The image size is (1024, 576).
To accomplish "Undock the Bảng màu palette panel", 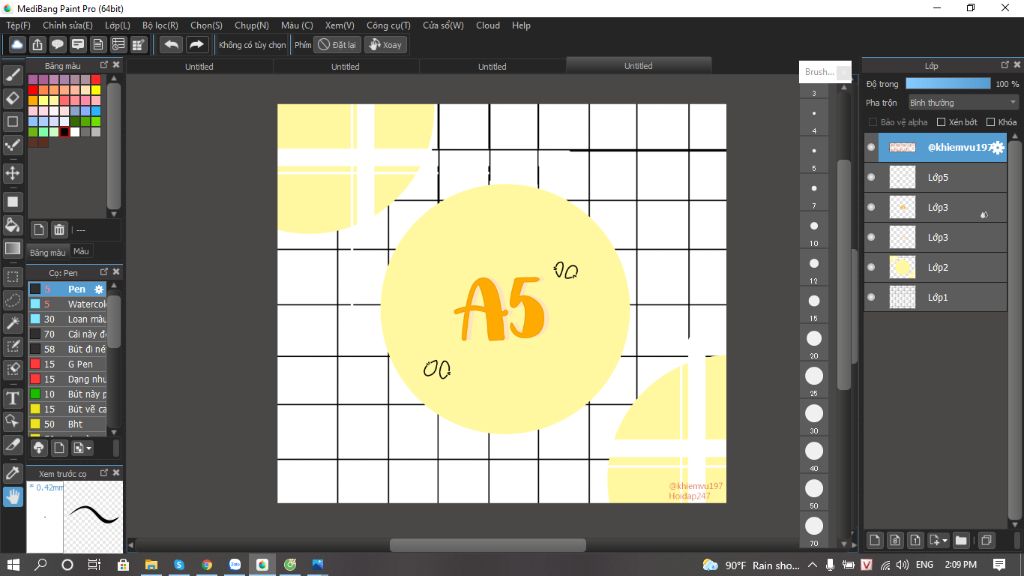I will pyautogui.click(x=104, y=65).
